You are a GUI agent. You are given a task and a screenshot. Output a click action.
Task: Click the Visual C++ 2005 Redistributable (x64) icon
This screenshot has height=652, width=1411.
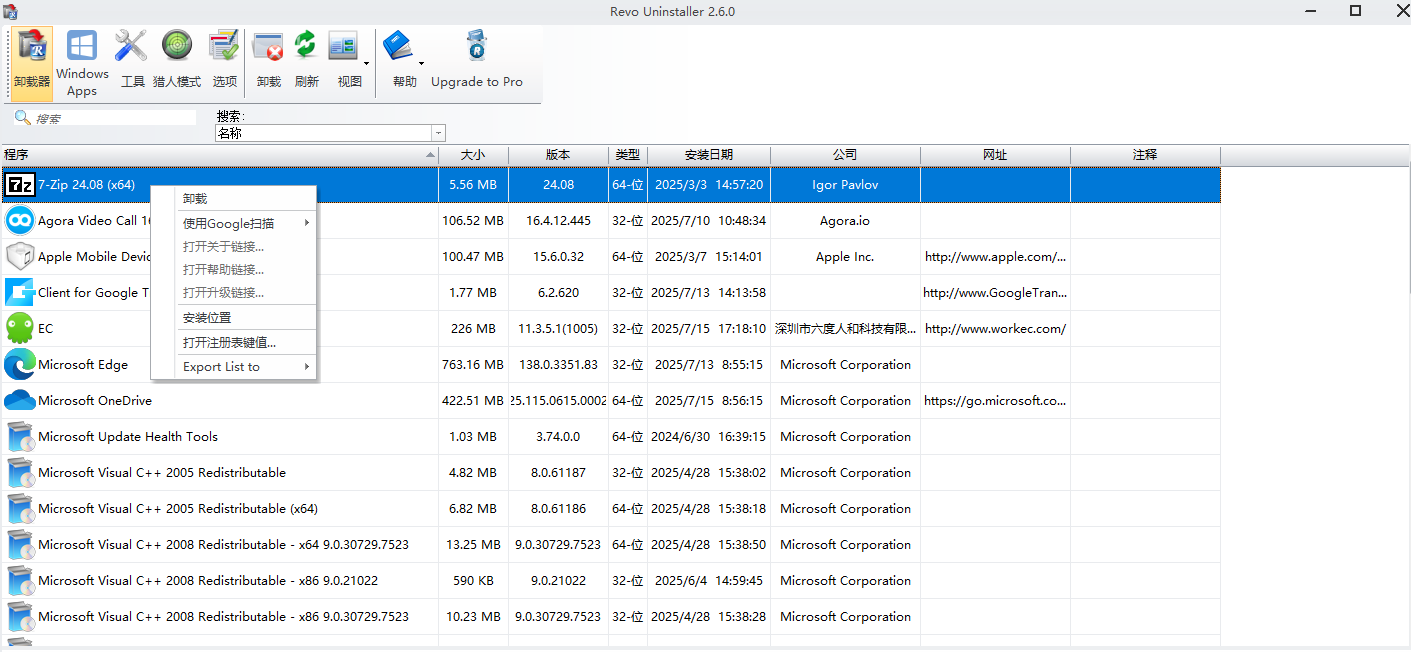[20, 509]
